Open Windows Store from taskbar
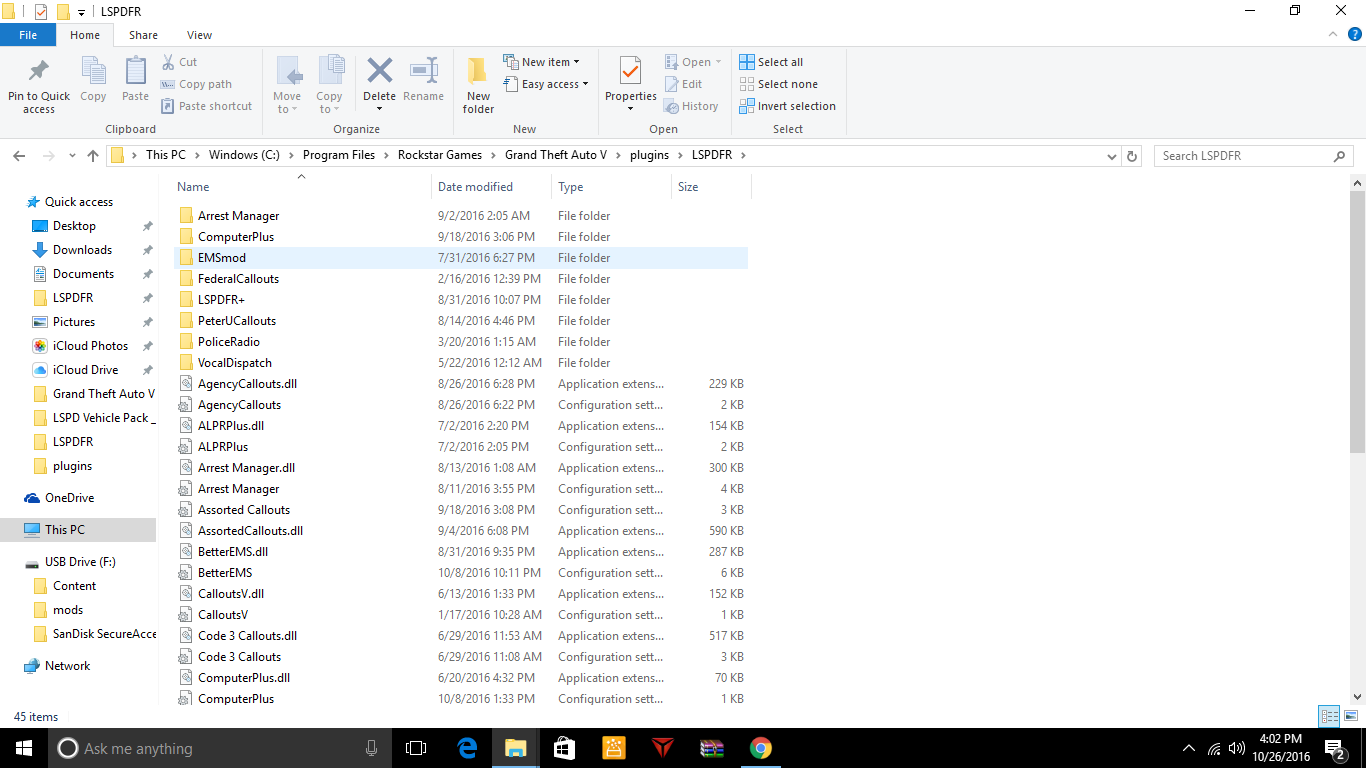 tap(564, 748)
